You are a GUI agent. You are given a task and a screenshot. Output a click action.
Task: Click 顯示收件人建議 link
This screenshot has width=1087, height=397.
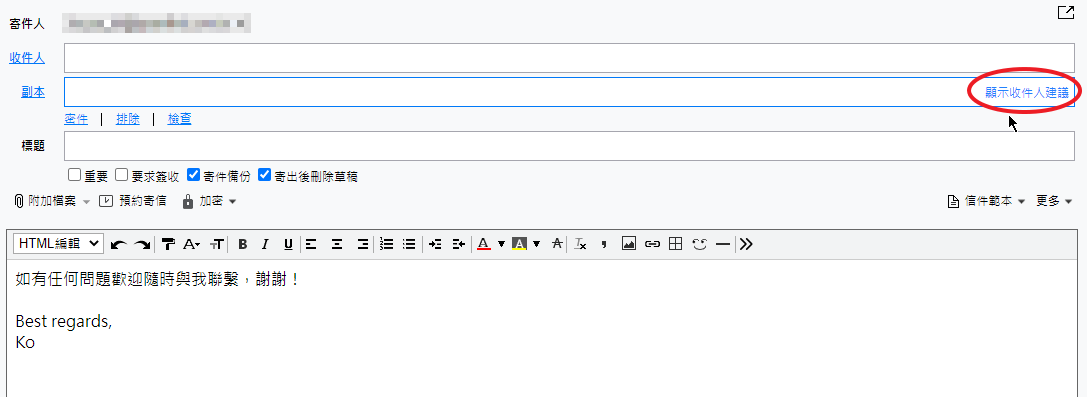tap(1027, 93)
